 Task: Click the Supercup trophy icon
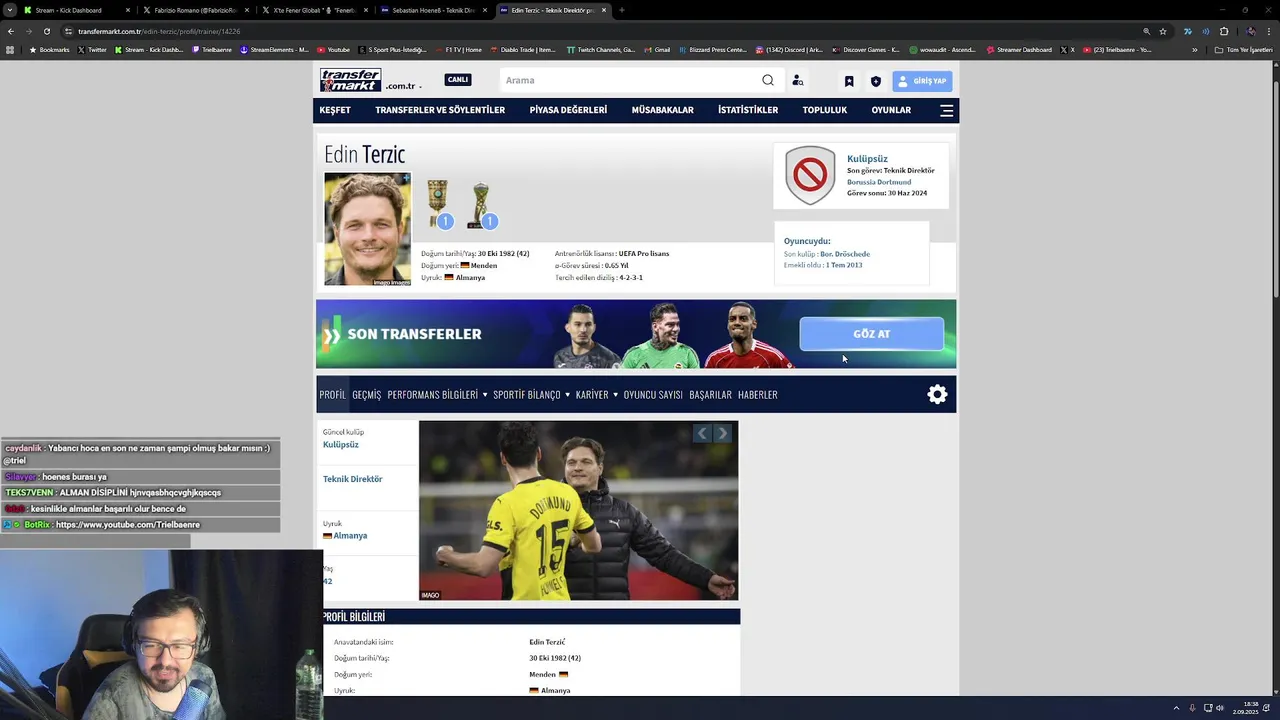481,205
